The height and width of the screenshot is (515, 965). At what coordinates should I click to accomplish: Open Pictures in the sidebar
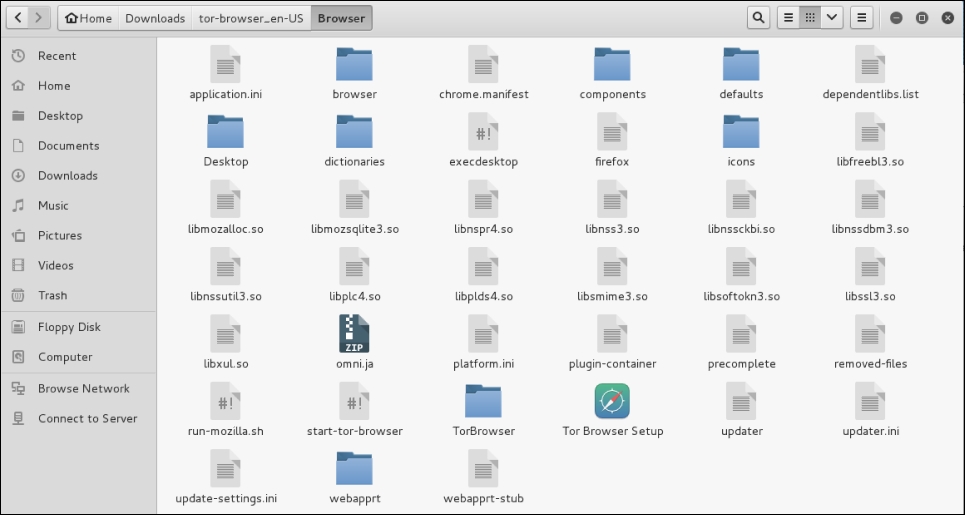pyautogui.click(x=78, y=235)
